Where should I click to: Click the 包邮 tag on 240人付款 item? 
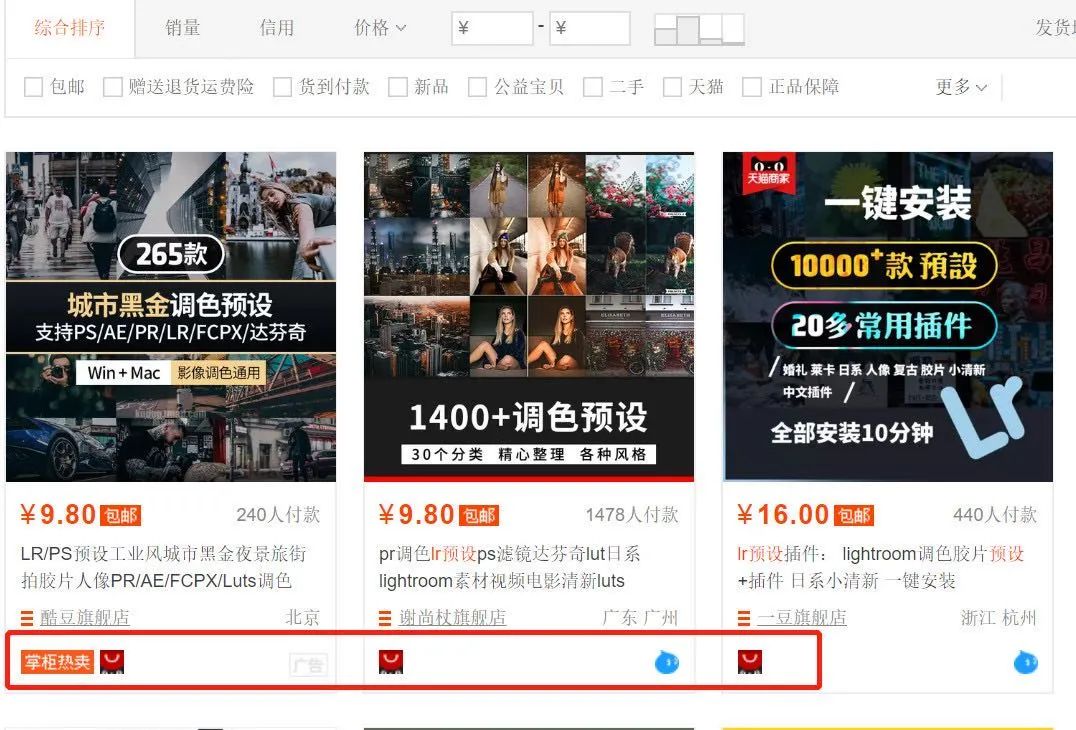[121, 515]
